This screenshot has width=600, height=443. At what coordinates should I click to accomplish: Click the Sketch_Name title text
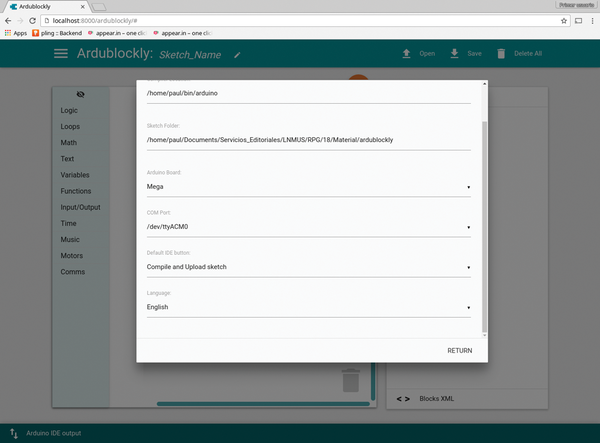(x=190, y=55)
